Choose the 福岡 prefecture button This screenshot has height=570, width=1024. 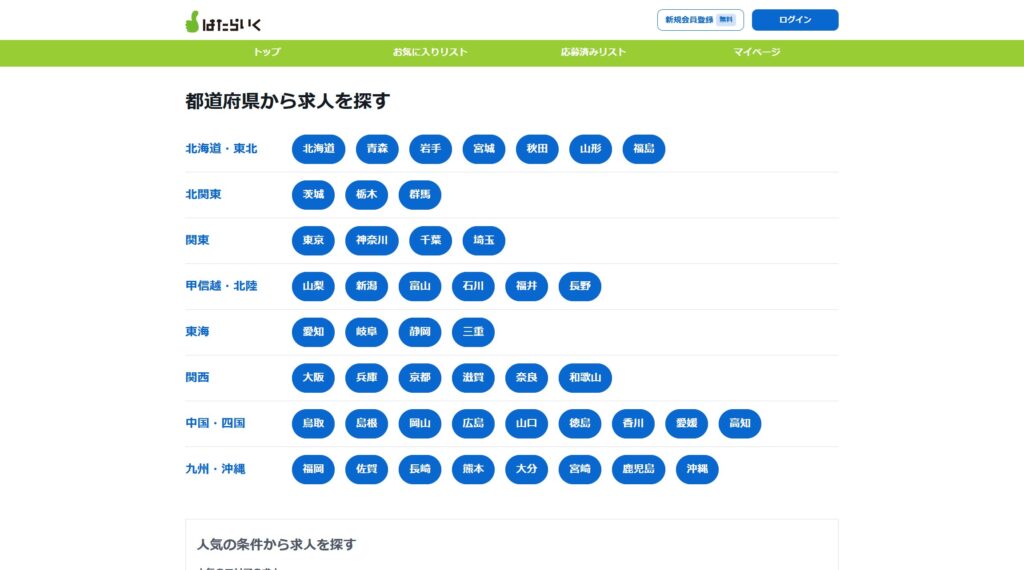click(x=313, y=469)
